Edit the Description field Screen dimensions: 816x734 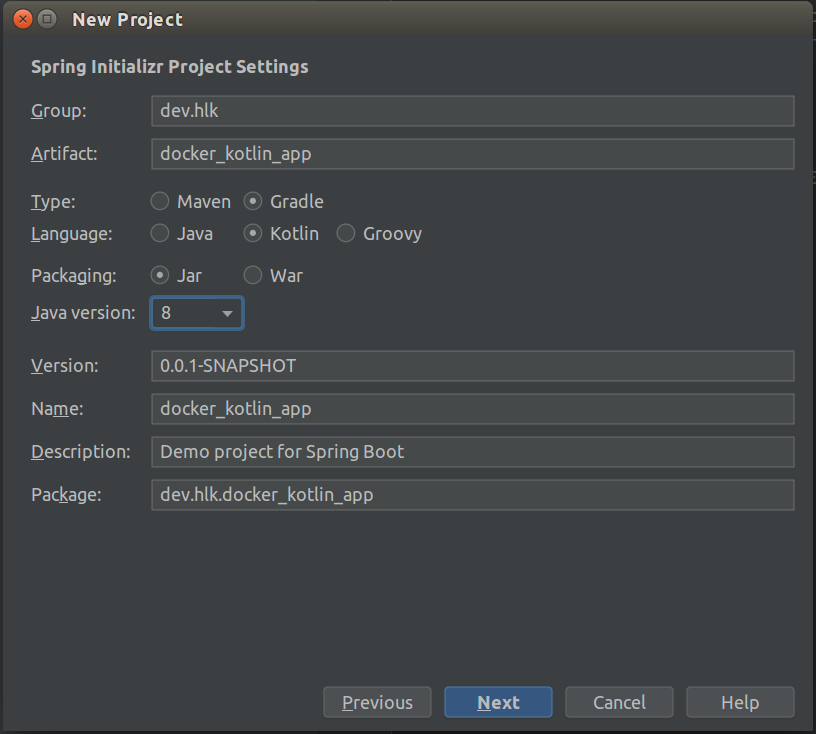tap(472, 452)
